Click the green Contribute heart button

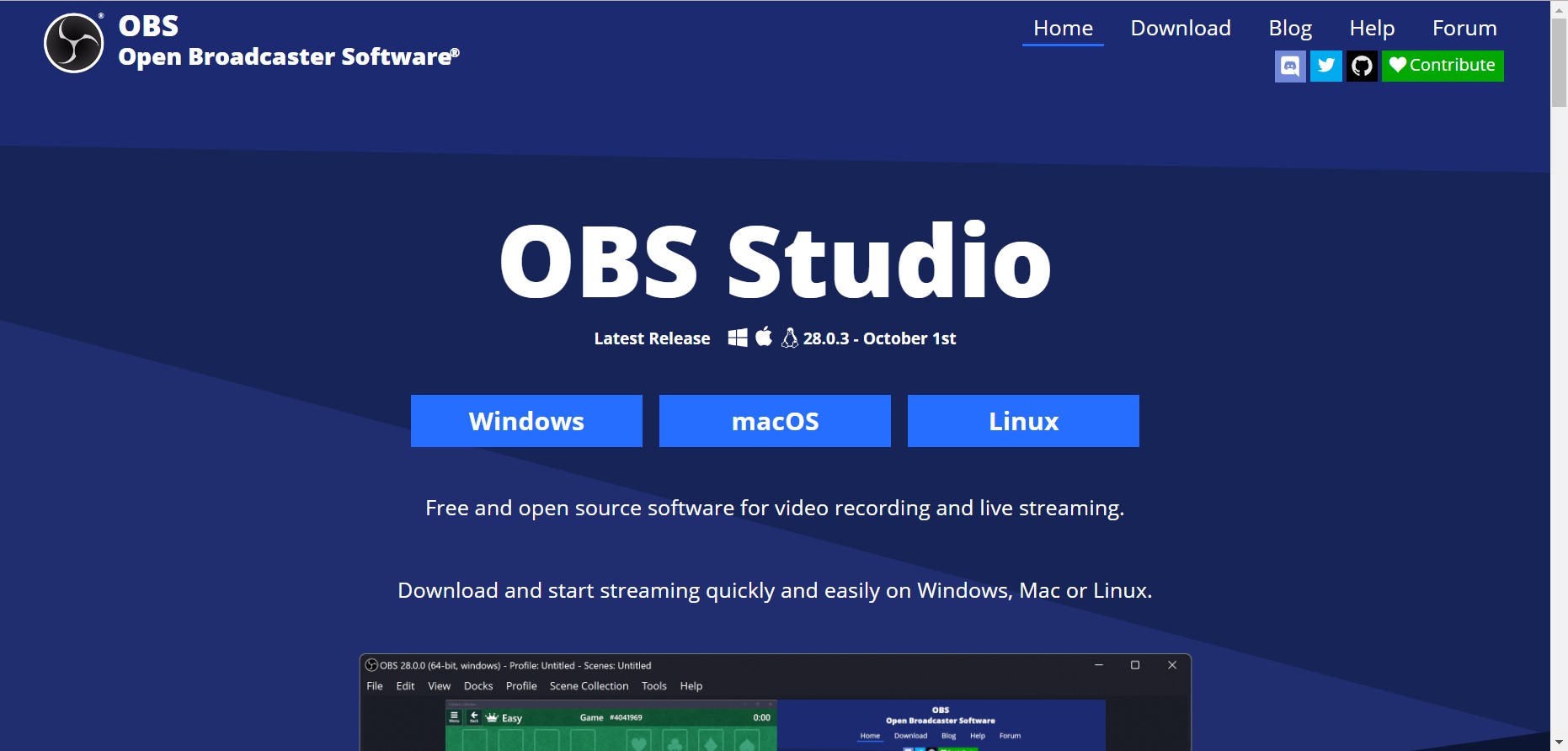click(1443, 66)
